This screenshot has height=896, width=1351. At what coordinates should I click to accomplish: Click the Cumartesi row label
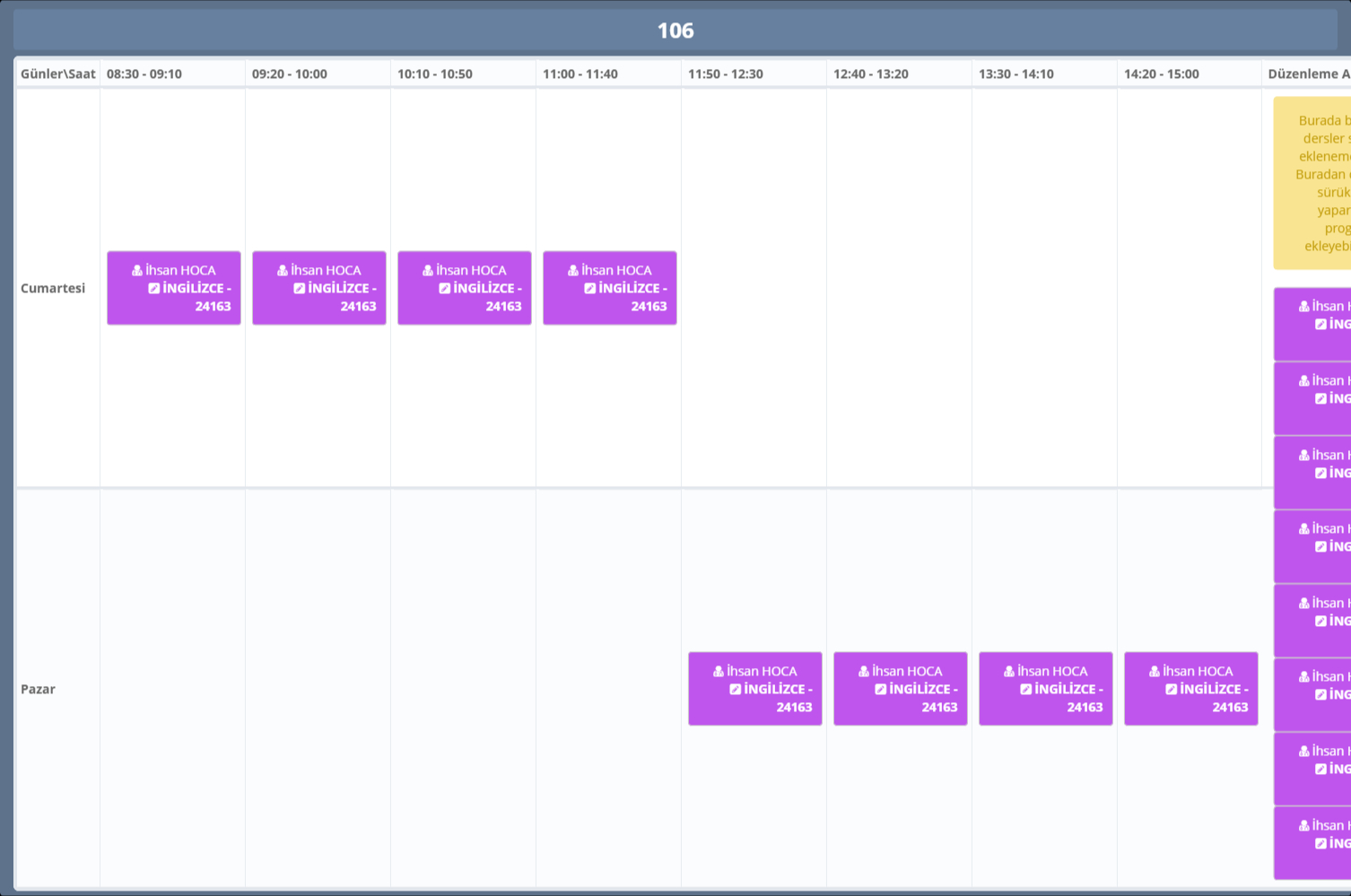click(53, 288)
